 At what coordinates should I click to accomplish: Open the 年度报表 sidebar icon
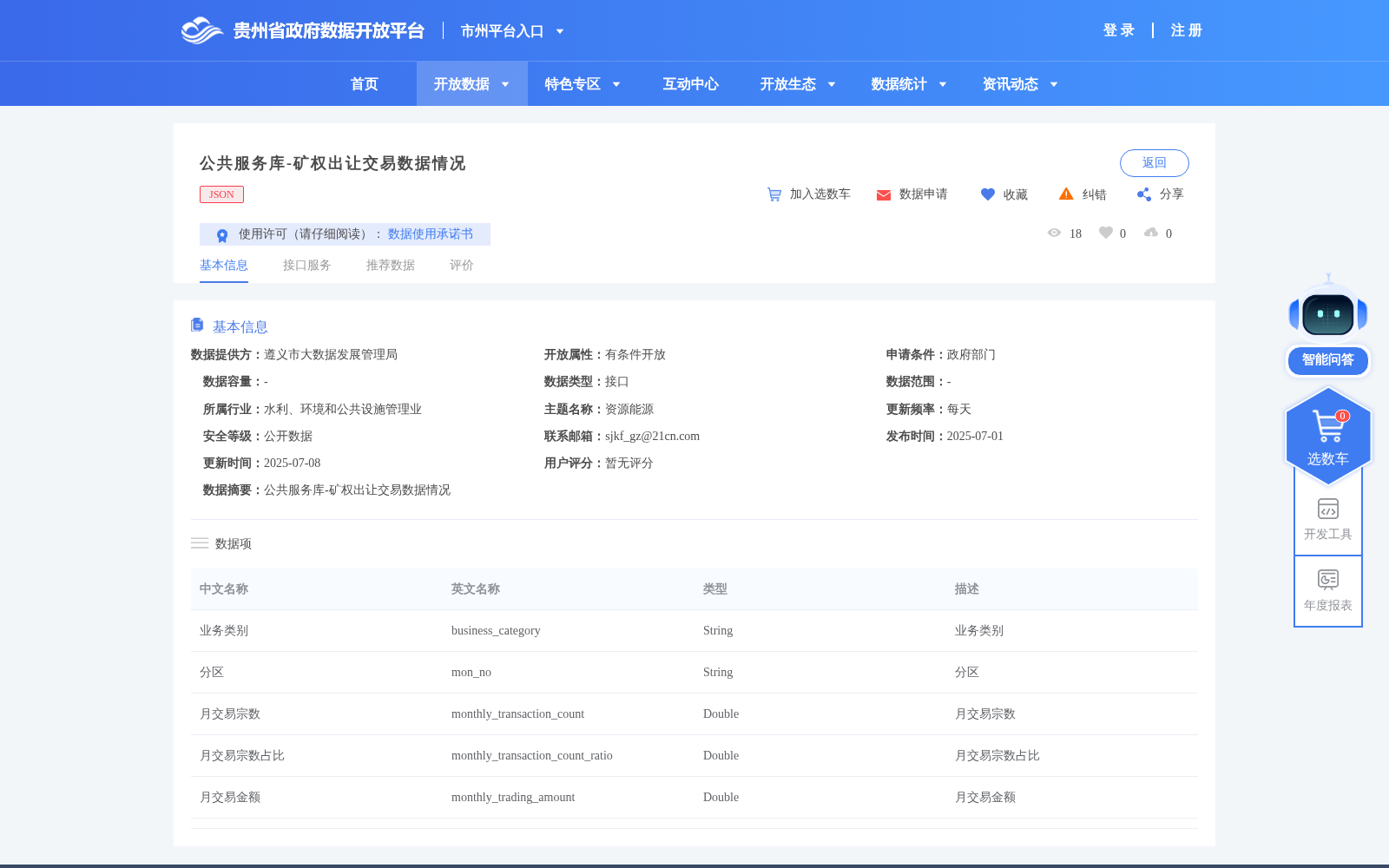1328,579
